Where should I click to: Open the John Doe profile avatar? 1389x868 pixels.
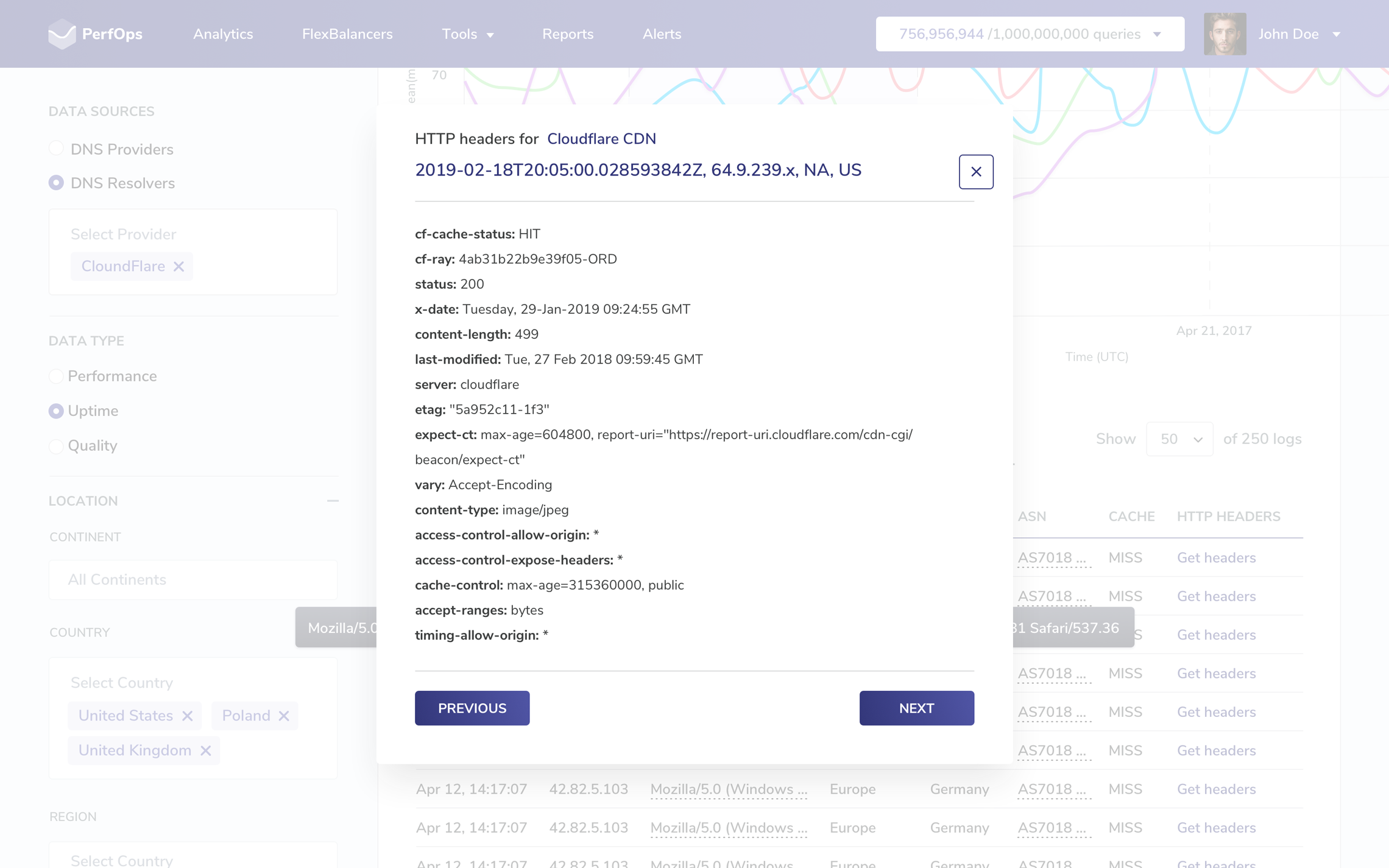[x=1225, y=34]
